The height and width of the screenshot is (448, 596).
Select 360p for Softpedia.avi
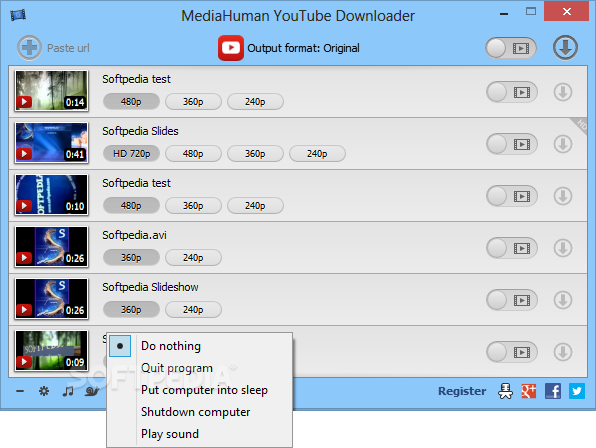[x=131, y=258]
